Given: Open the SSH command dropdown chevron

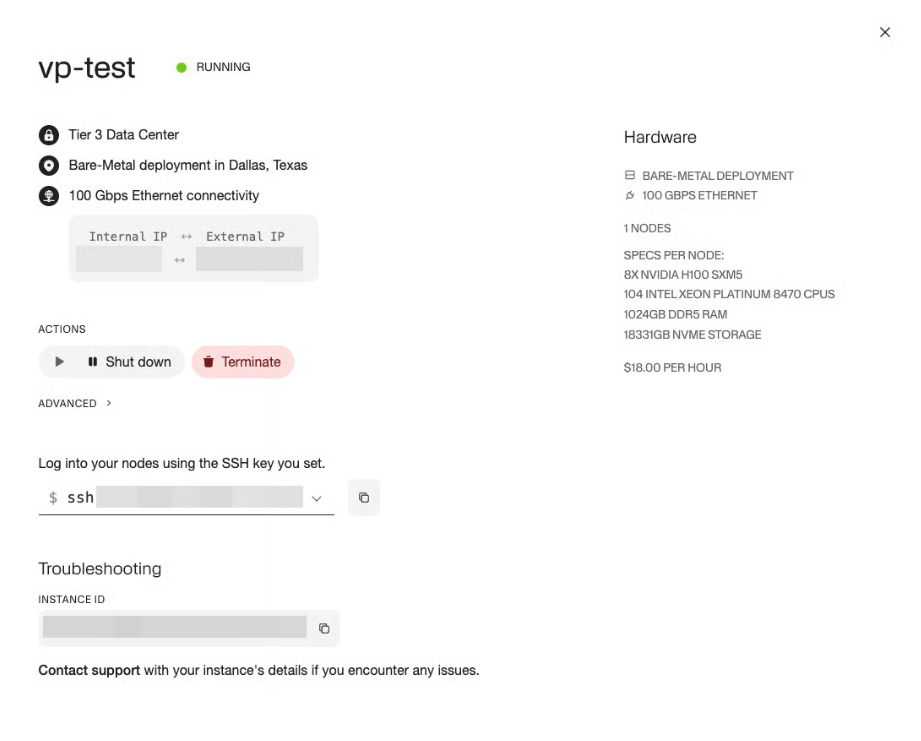Looking at the screenshot, I should (x=317, y=498).
